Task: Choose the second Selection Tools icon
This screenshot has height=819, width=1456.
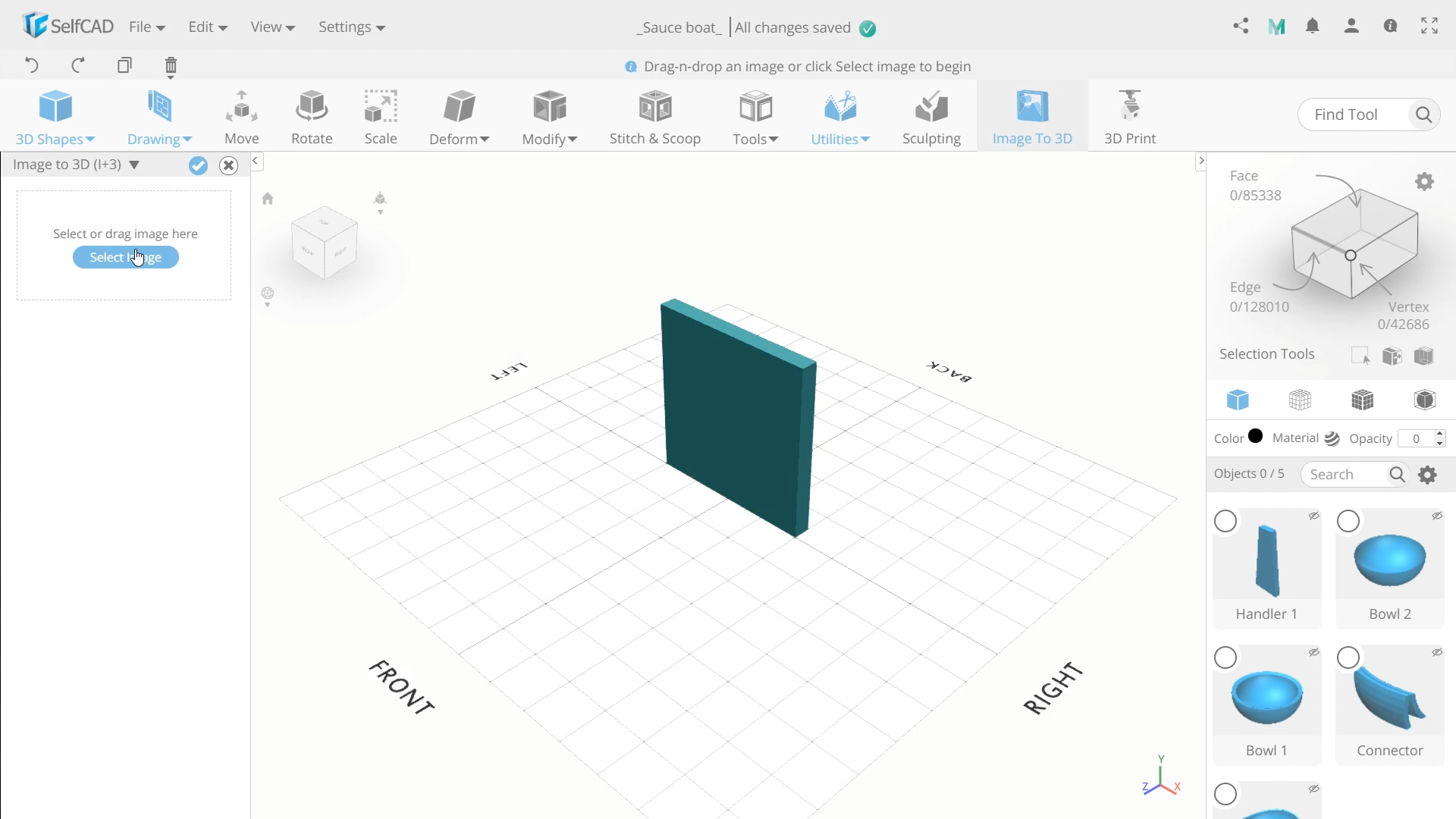Action: click(1392, 356)
